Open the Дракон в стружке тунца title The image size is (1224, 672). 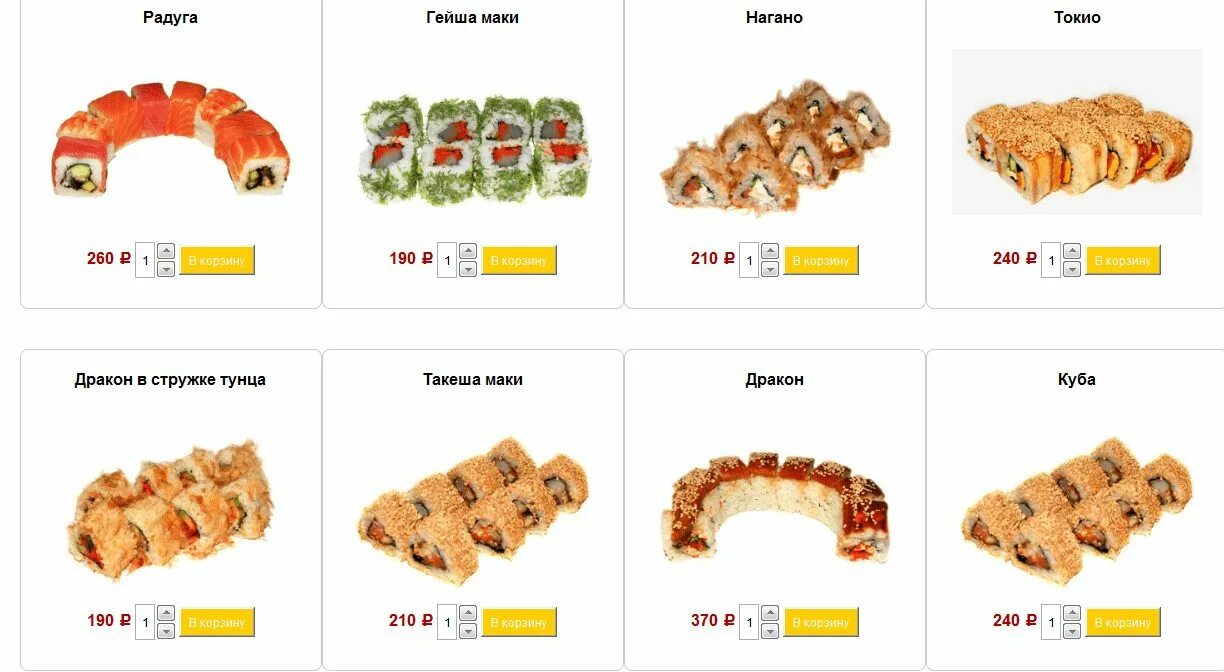pyautogui.click(x=171, y=380)
